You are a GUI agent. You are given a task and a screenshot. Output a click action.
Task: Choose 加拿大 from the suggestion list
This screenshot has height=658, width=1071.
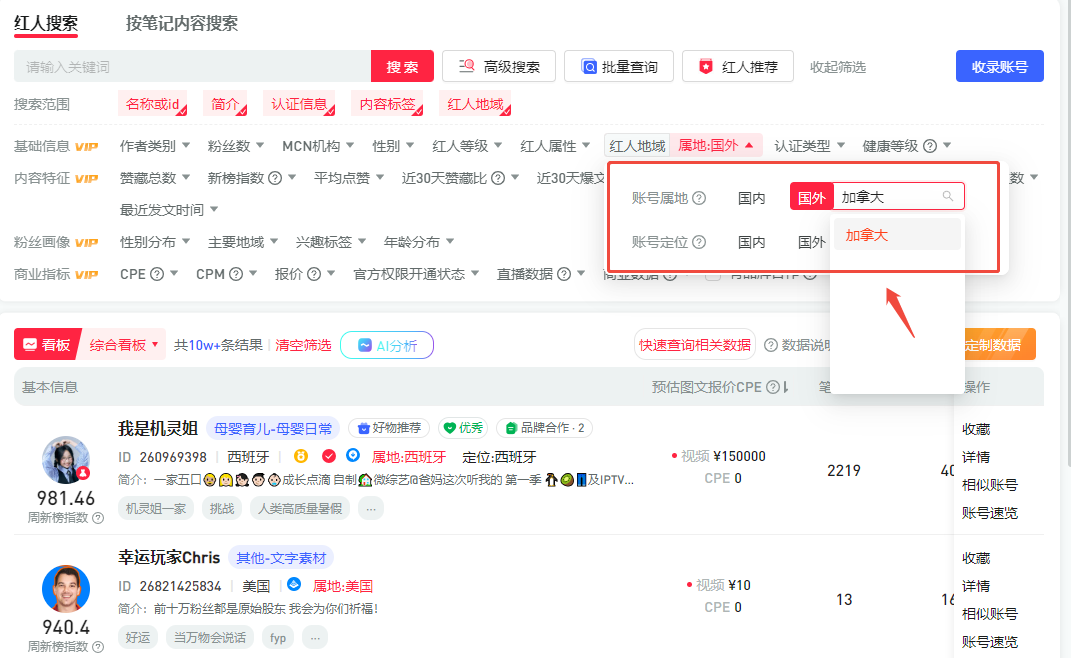866,235
